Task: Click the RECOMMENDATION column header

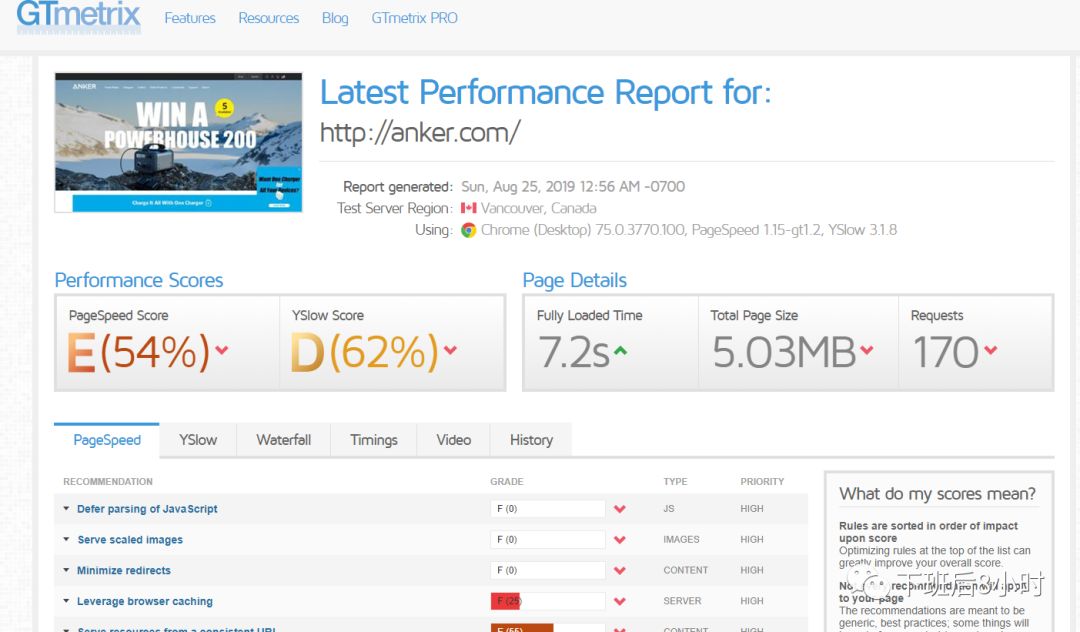Action: pyautogui.click(x=108, y=481)
